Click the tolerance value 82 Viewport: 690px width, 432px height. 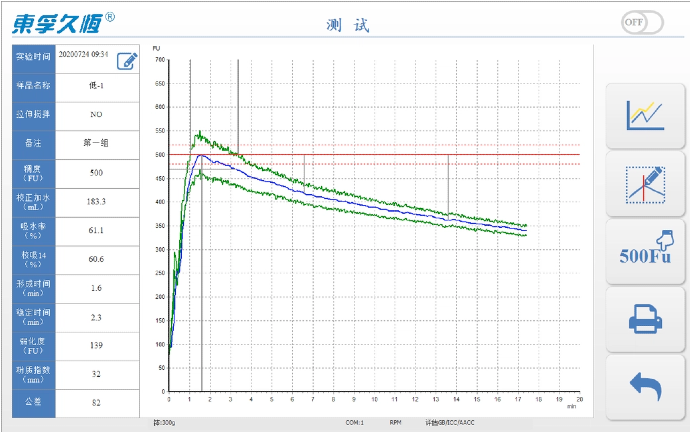pyautogui.click(x=97, y=403)
